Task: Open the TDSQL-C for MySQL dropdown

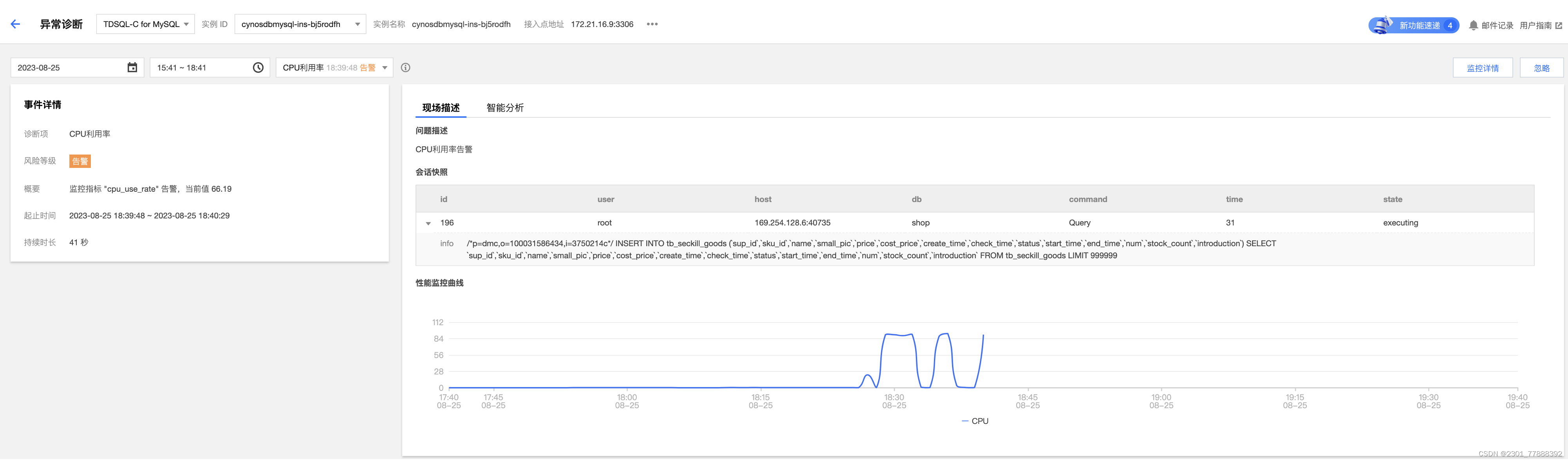Action: point(145,24)
